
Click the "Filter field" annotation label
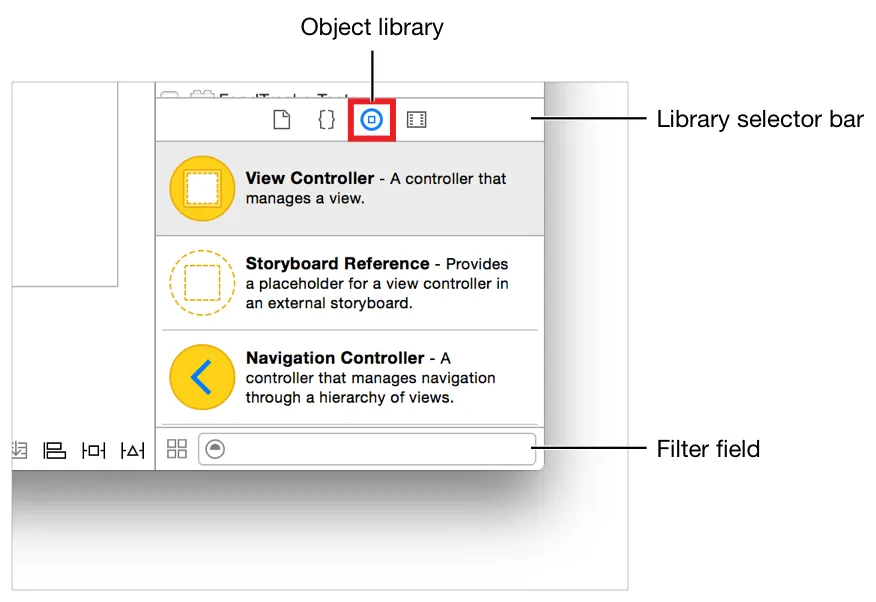[708, 449]
